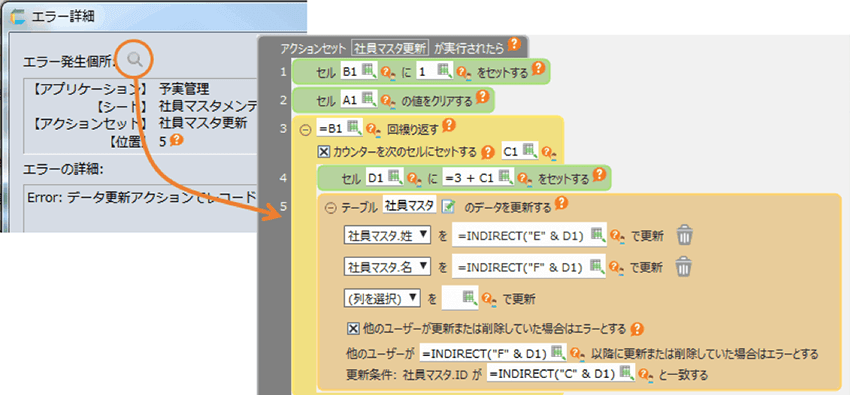Delete the 社員マスタ.名 update row via trash icon

tap(684, 266)
